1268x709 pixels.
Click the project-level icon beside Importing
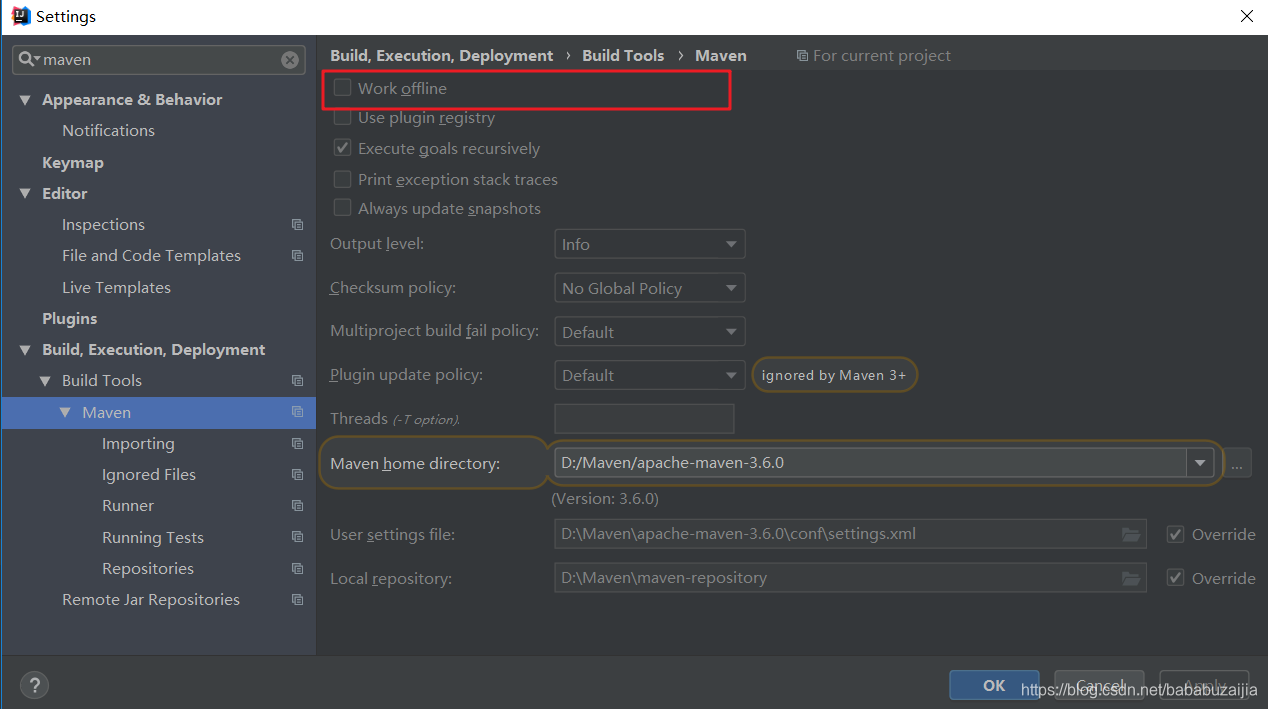(x=297, y=444)
